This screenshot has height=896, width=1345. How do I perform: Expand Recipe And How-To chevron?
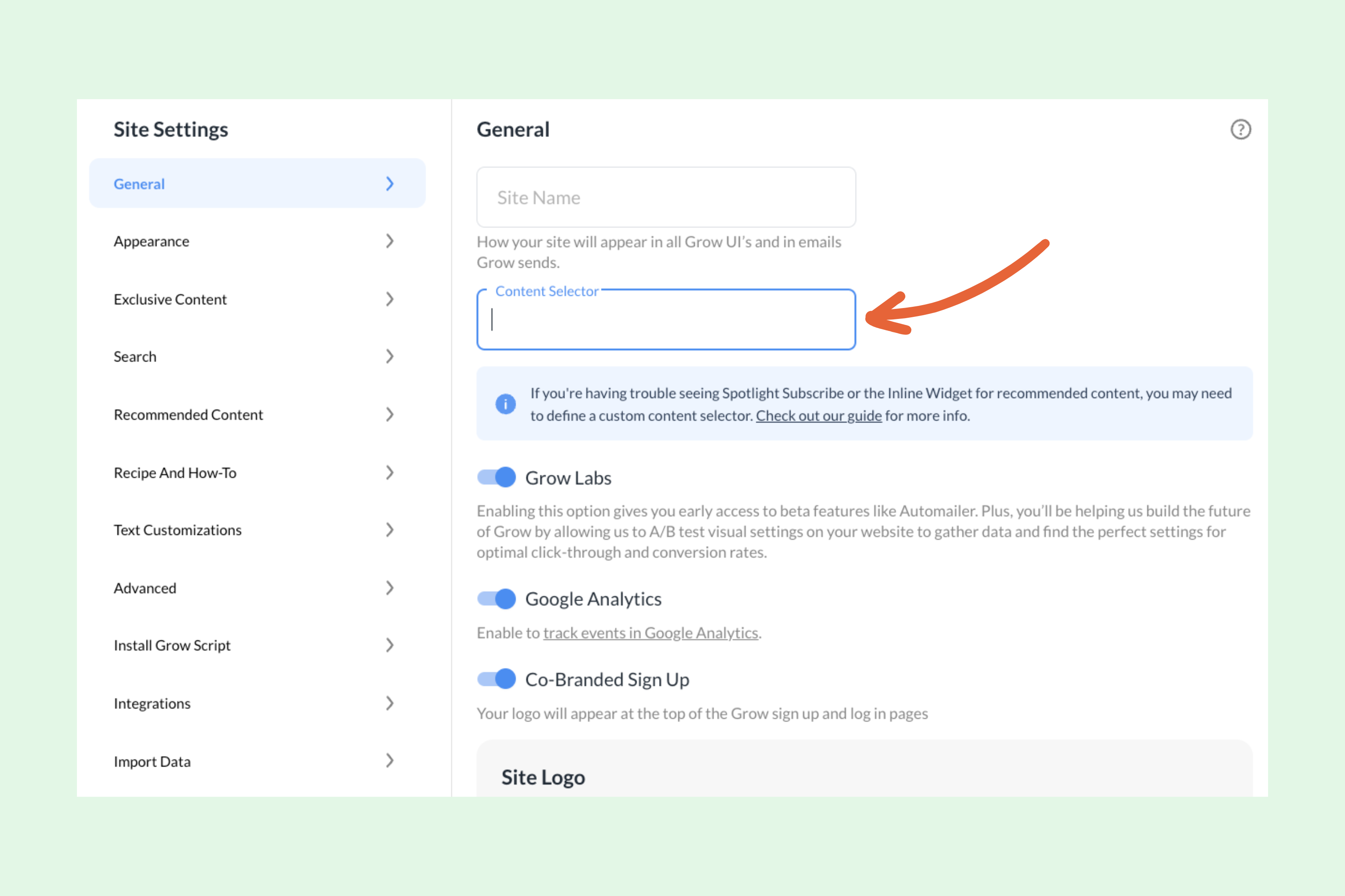390,472
